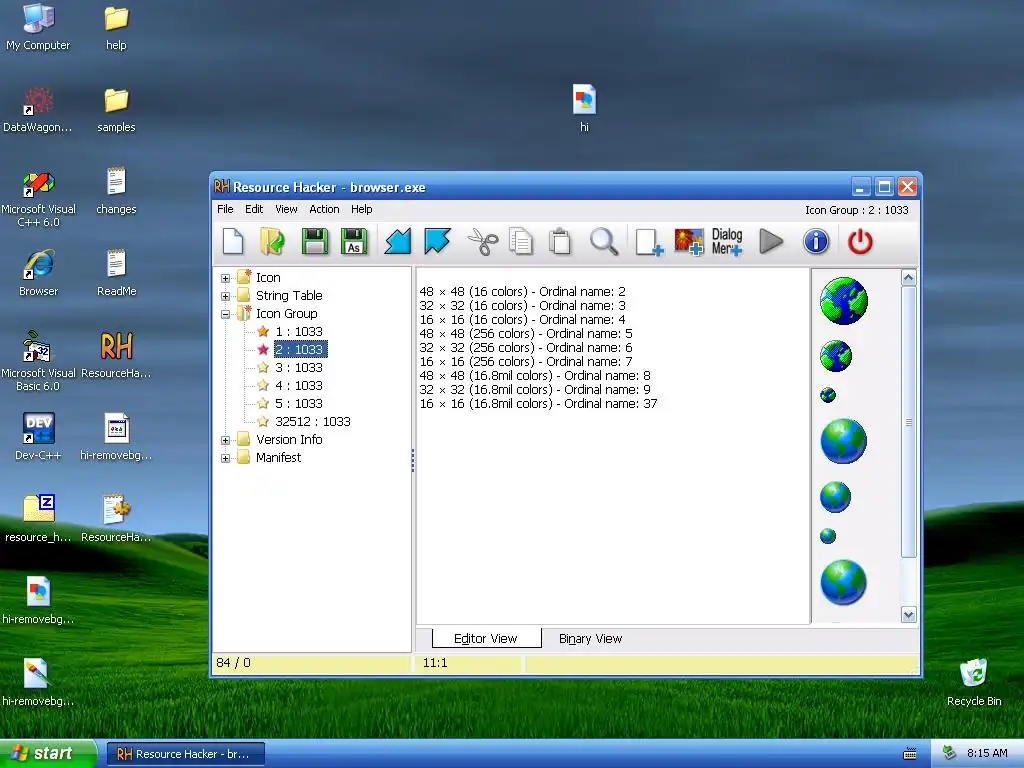The width and height of the screenshot is (1024, 768).
Task: Switch to Binary View tab
Action: point(590,639)
